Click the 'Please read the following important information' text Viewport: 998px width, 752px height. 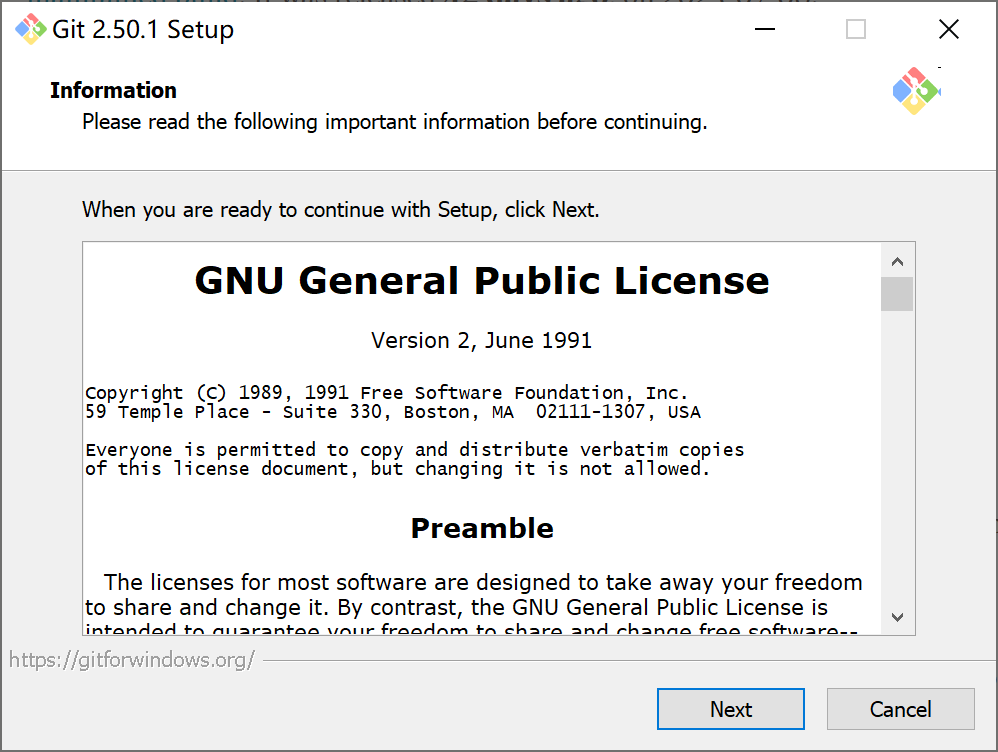(395, 122)
